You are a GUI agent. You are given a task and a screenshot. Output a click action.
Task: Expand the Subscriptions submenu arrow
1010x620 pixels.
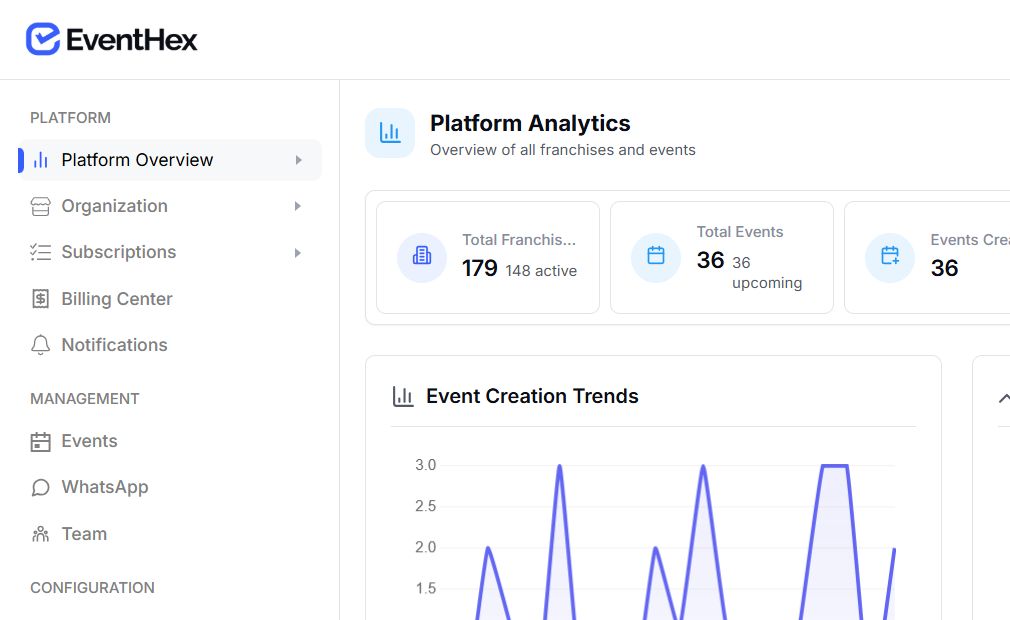point(298,253)
